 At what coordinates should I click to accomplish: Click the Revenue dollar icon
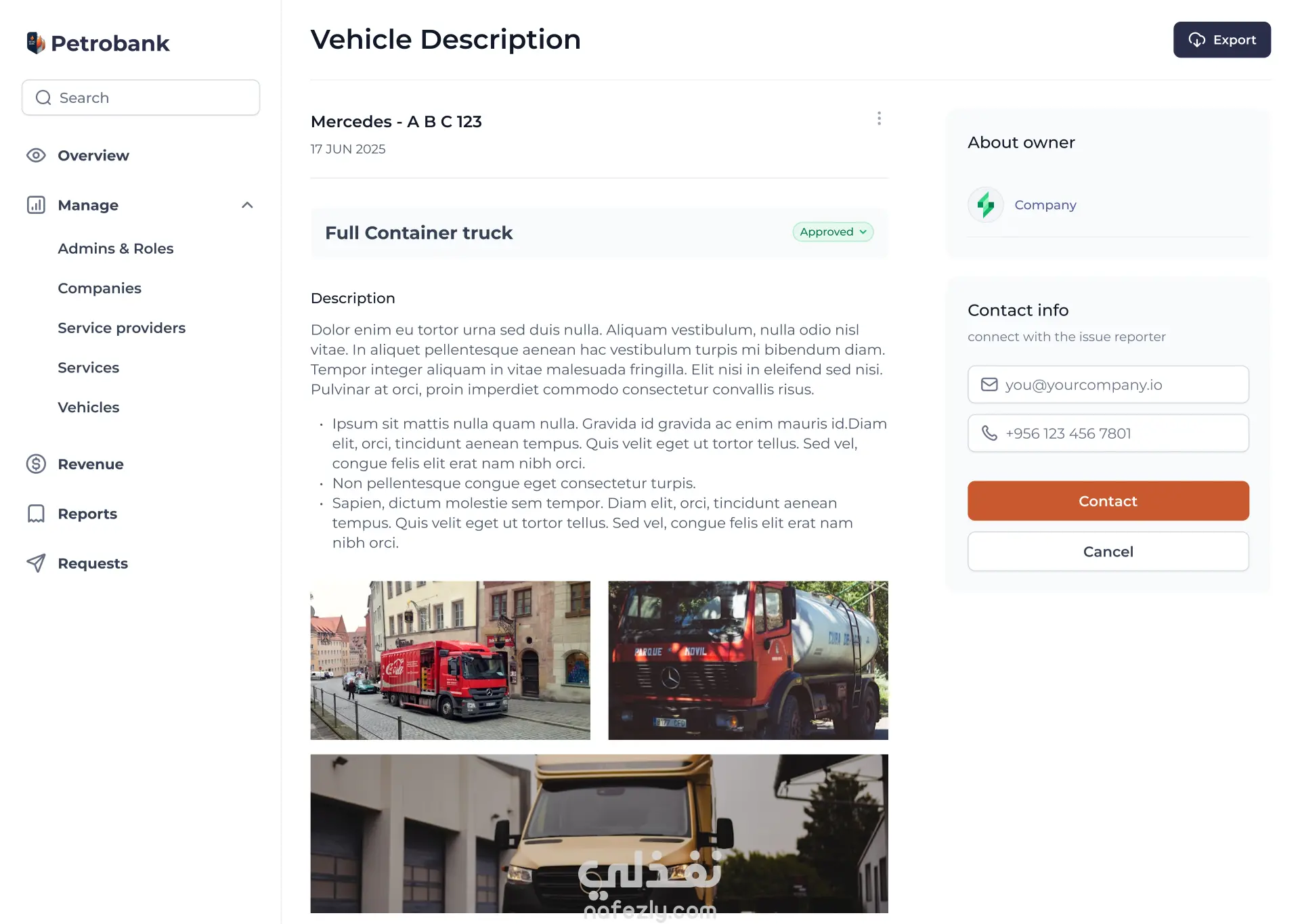click(36, 464)
